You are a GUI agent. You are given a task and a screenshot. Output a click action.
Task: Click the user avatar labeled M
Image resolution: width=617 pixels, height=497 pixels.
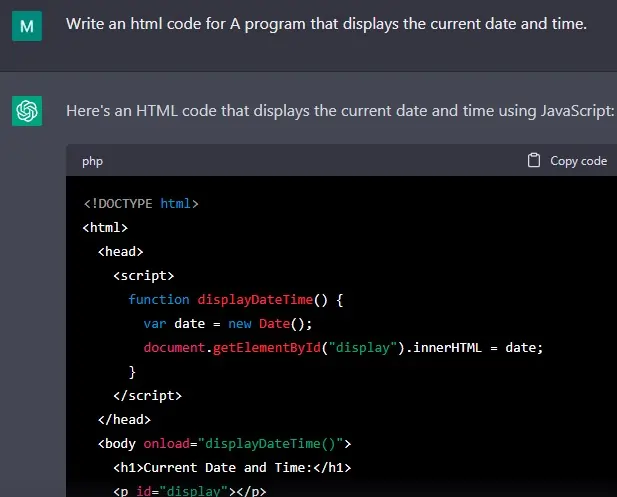point(27,26)
